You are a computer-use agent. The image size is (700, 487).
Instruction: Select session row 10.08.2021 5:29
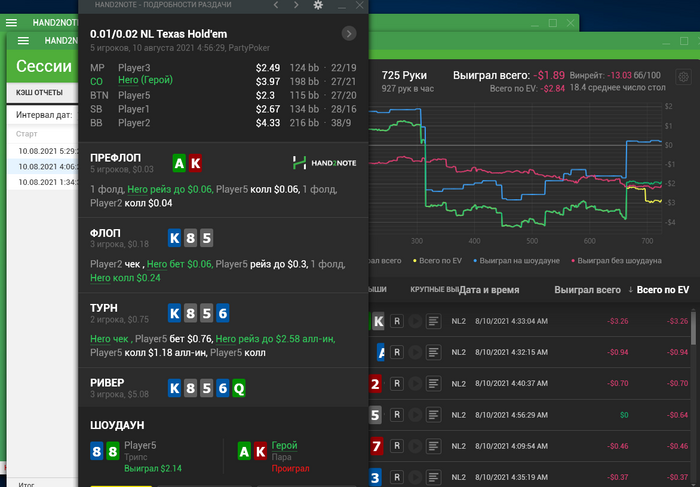(x=43, y=151)
